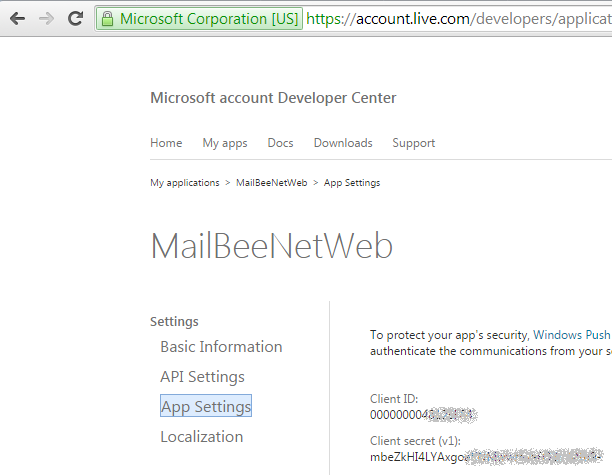The image size is (612, 475).
Task: Open the Support navigation link
Action: coord(414,144)
